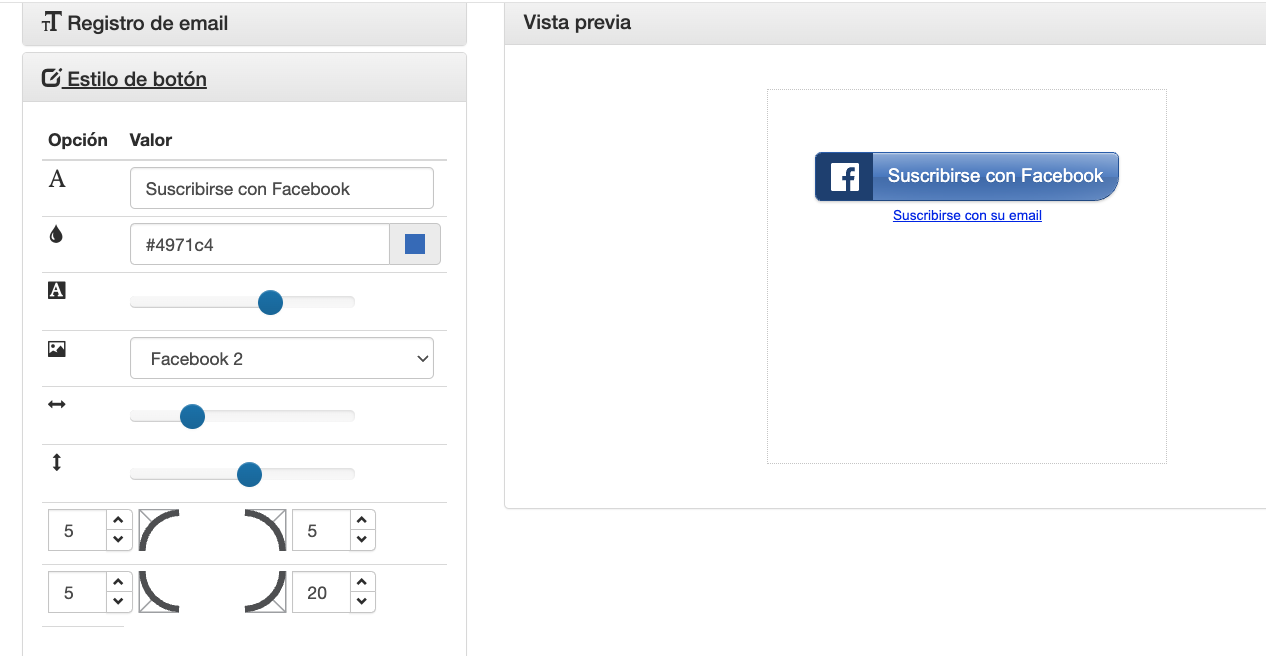Viewport: 1266px width, 656px height.
Task: Click the button text letter A icon
Action: (57, 179)
